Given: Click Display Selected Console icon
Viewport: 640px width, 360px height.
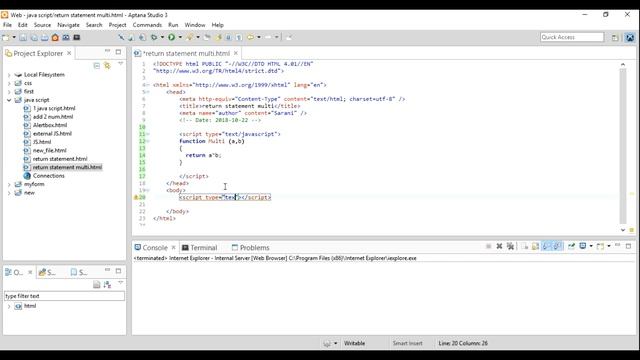Looking at the screenshot, I should tap(583, 246).
